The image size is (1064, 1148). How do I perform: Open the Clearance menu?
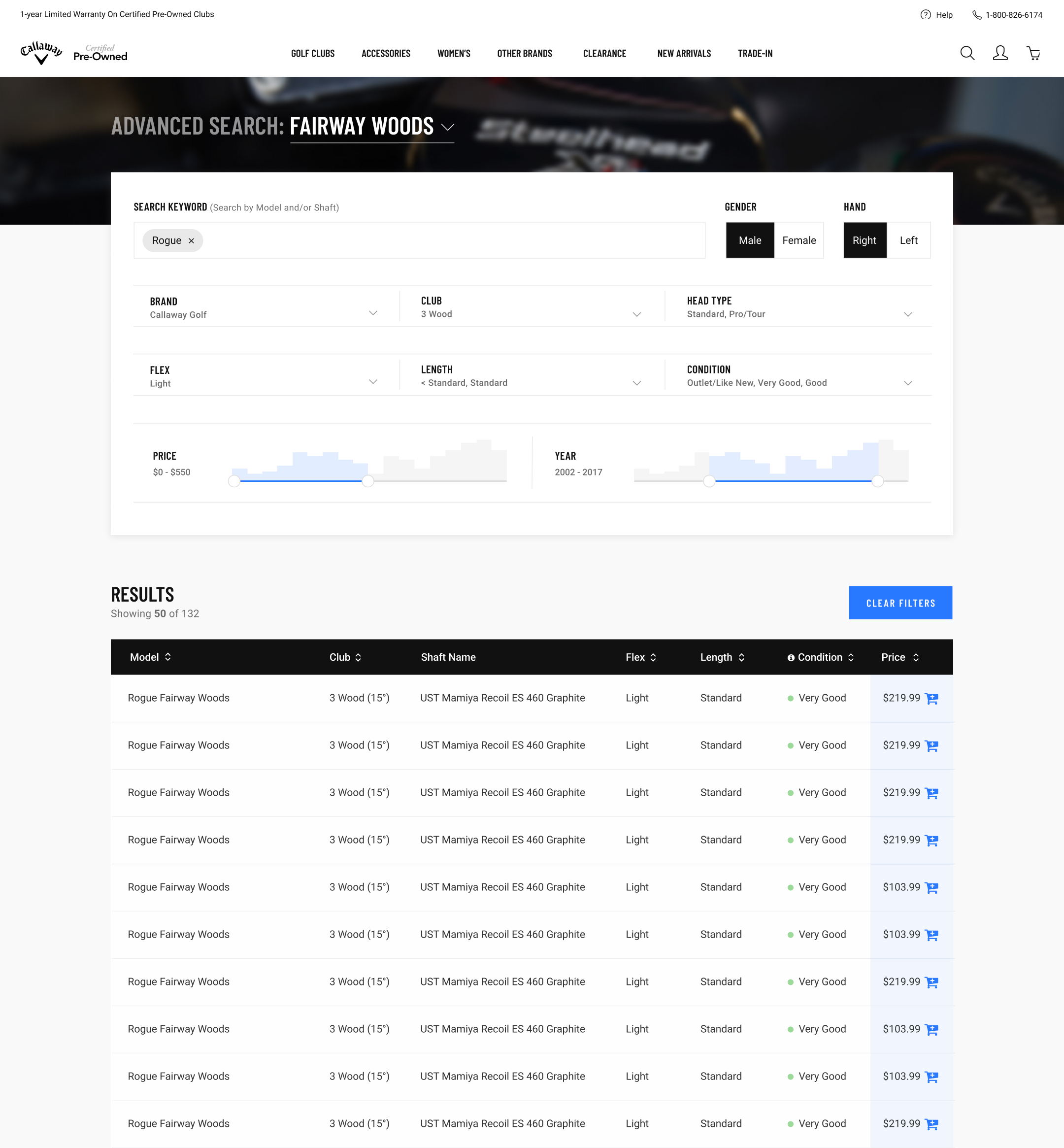point(604,54)
